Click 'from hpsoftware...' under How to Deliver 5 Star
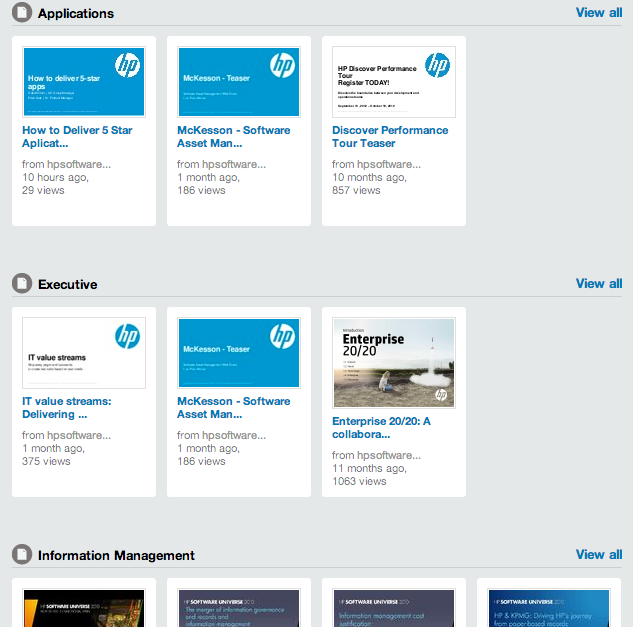The width and height of the screenshot is (633, 627). tap(66, 164)
